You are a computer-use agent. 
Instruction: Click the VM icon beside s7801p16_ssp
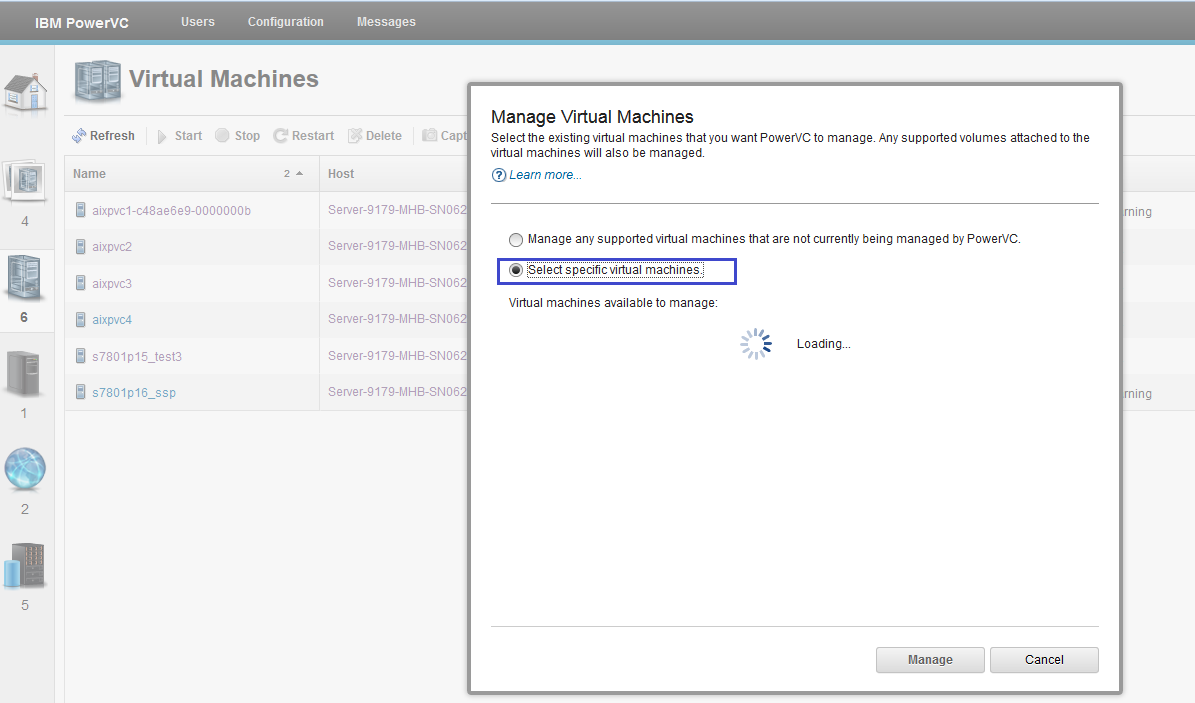pos(81,392)
